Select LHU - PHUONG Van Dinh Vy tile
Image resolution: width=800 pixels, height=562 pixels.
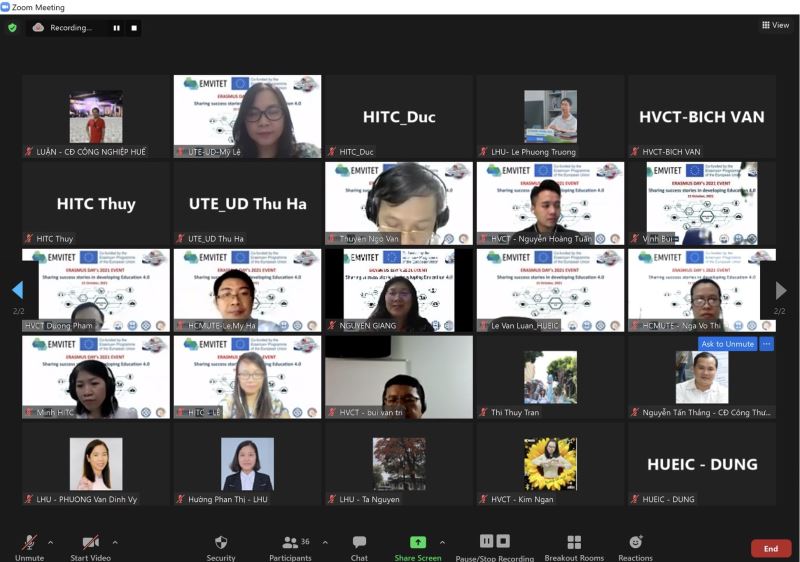(x=96, y=464)
